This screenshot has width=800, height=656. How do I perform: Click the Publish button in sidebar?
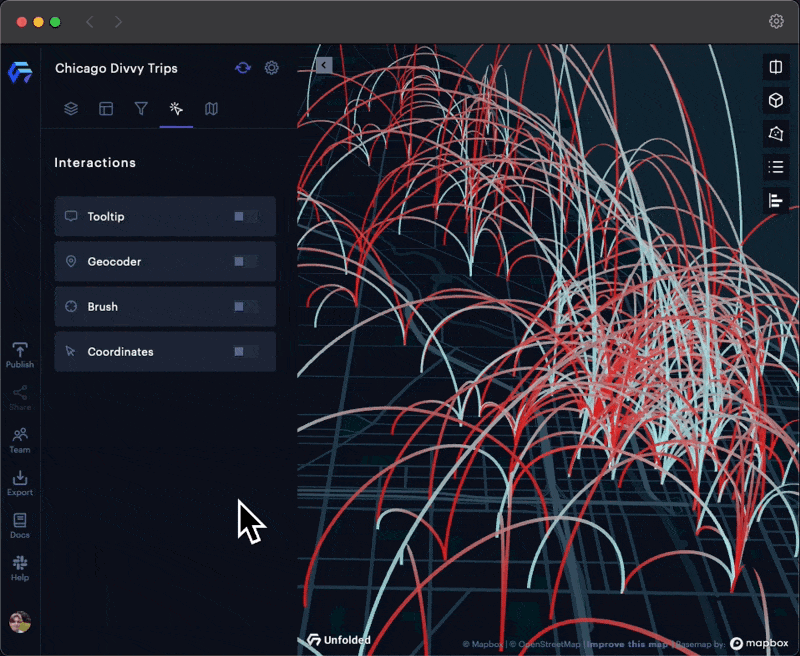pos(20,355)
